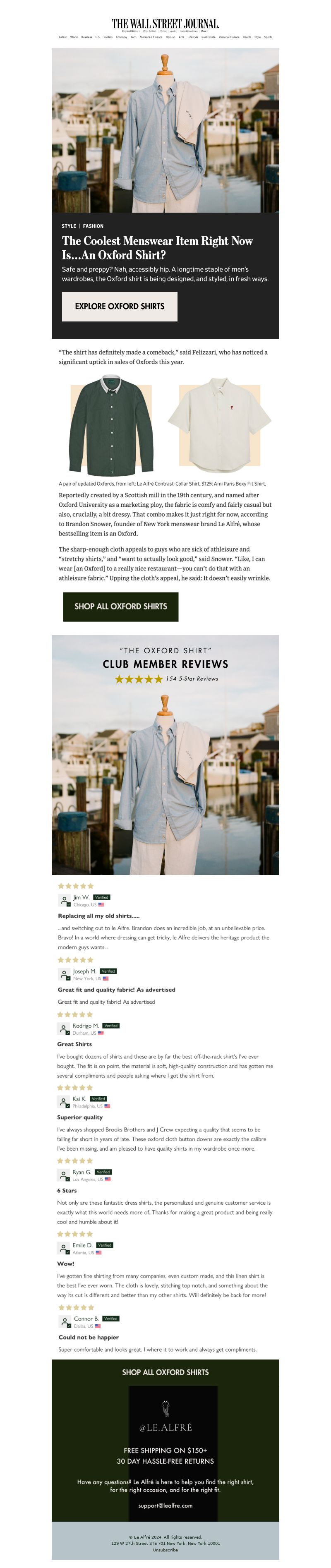This screenshot has height=1568, width=331.
Task: Click Verified badge beside Joseph M.
Action: (109, 971)
